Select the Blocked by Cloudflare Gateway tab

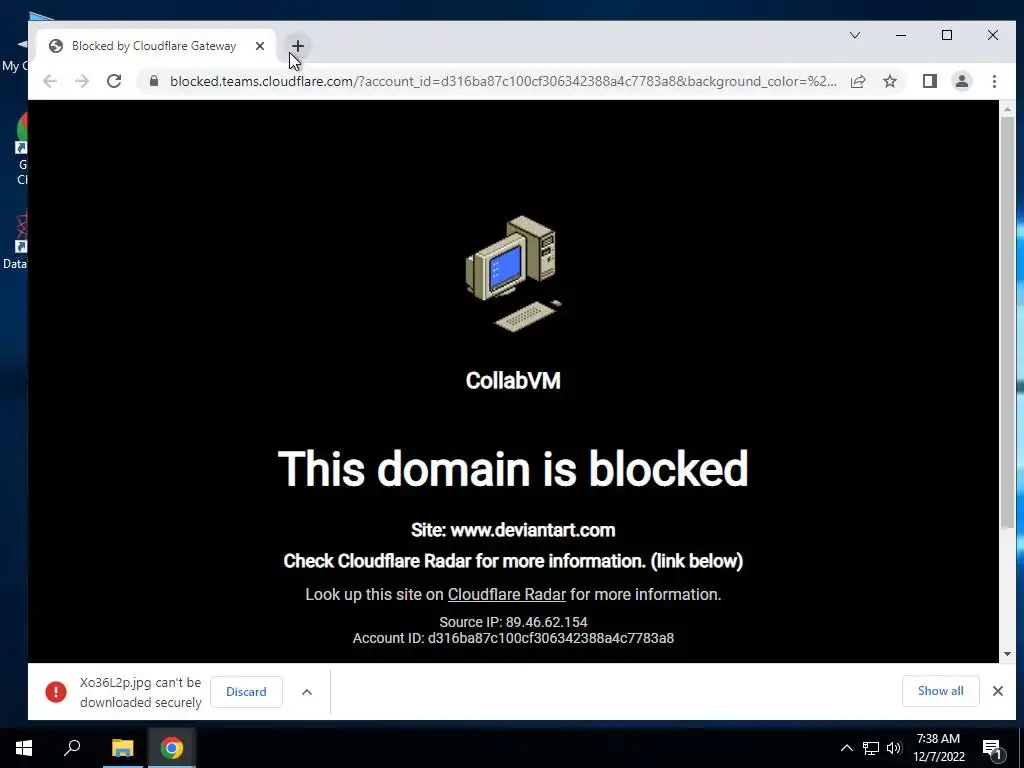155,46
